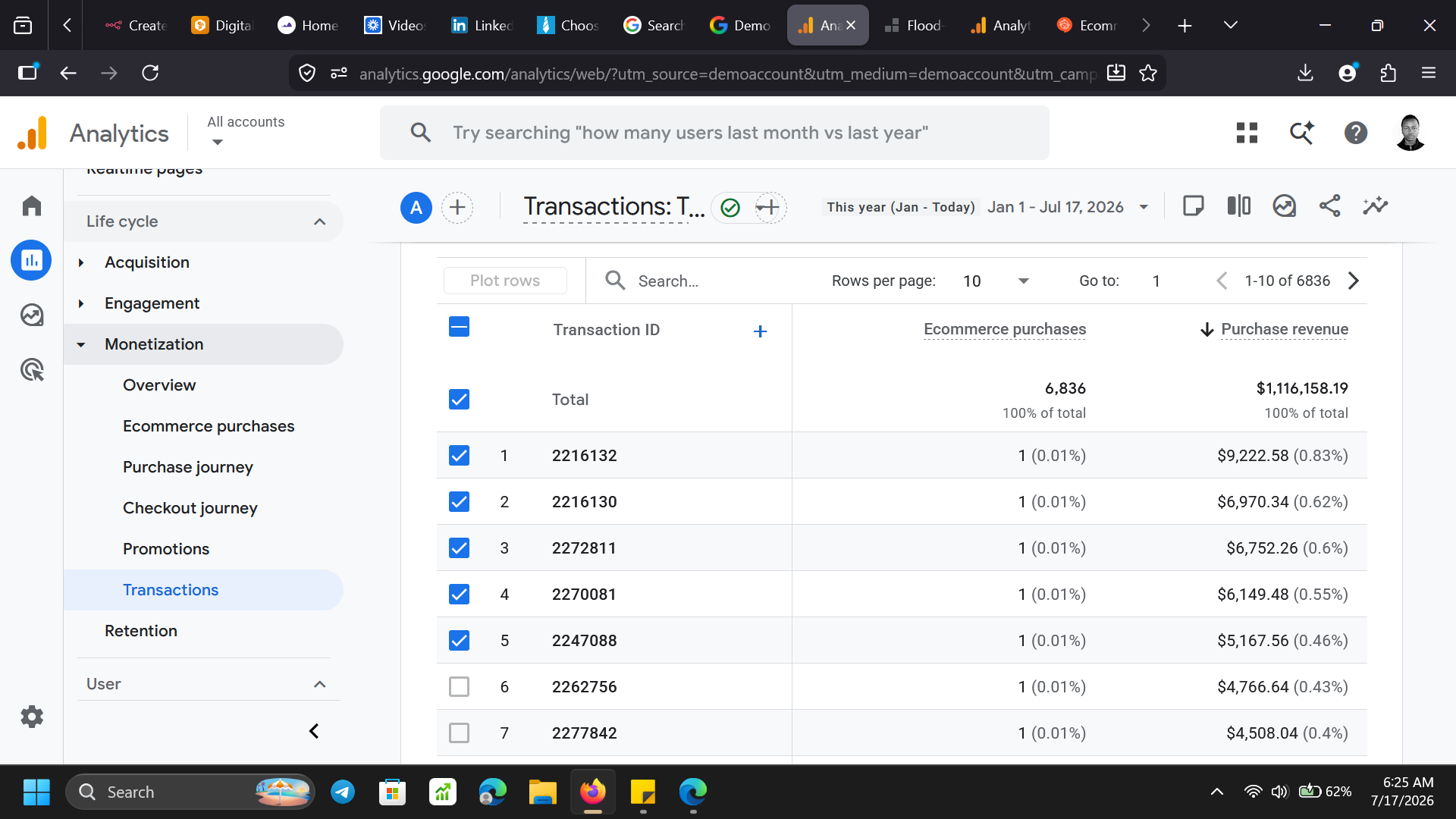Click the Share this report icon

tap(1329, 206)
